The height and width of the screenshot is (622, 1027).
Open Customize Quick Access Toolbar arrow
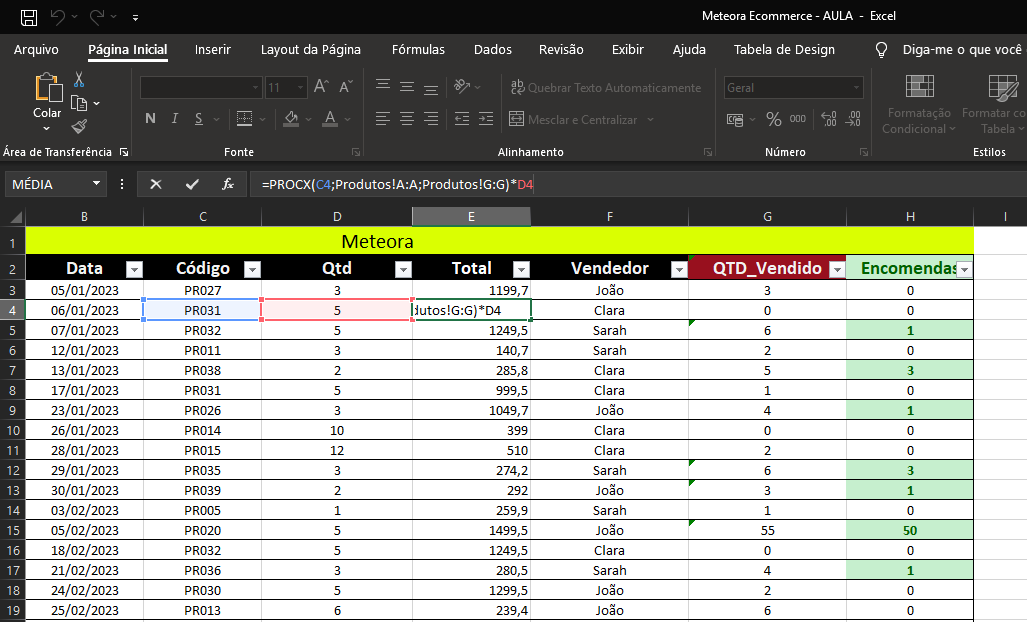pos(136,18)
